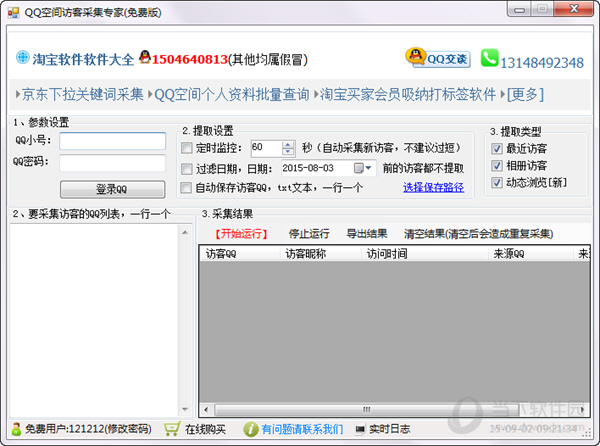The image size is (600, 446).
Task: Enable the 定时监控 checkbox
Action: [x=187, y=148]
